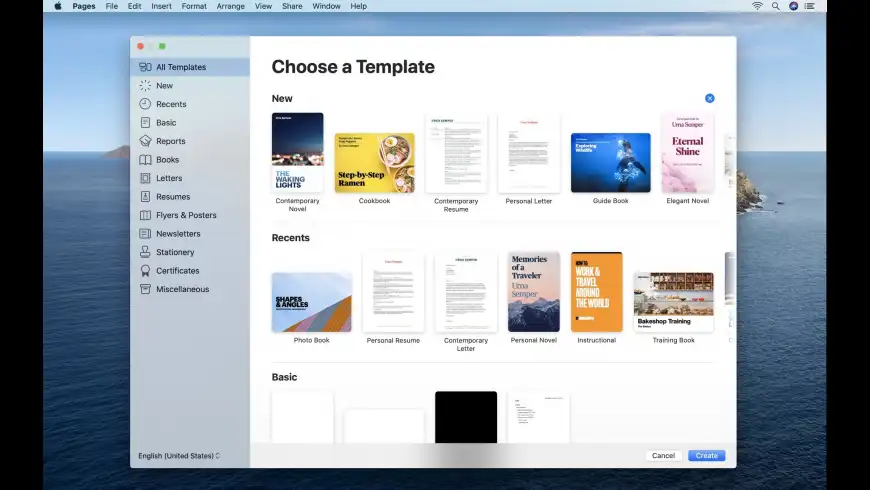The width and height of the screenshot is (870, 490).
Task: Open Spotlight search icon
Action: click(x=776, y=6)
